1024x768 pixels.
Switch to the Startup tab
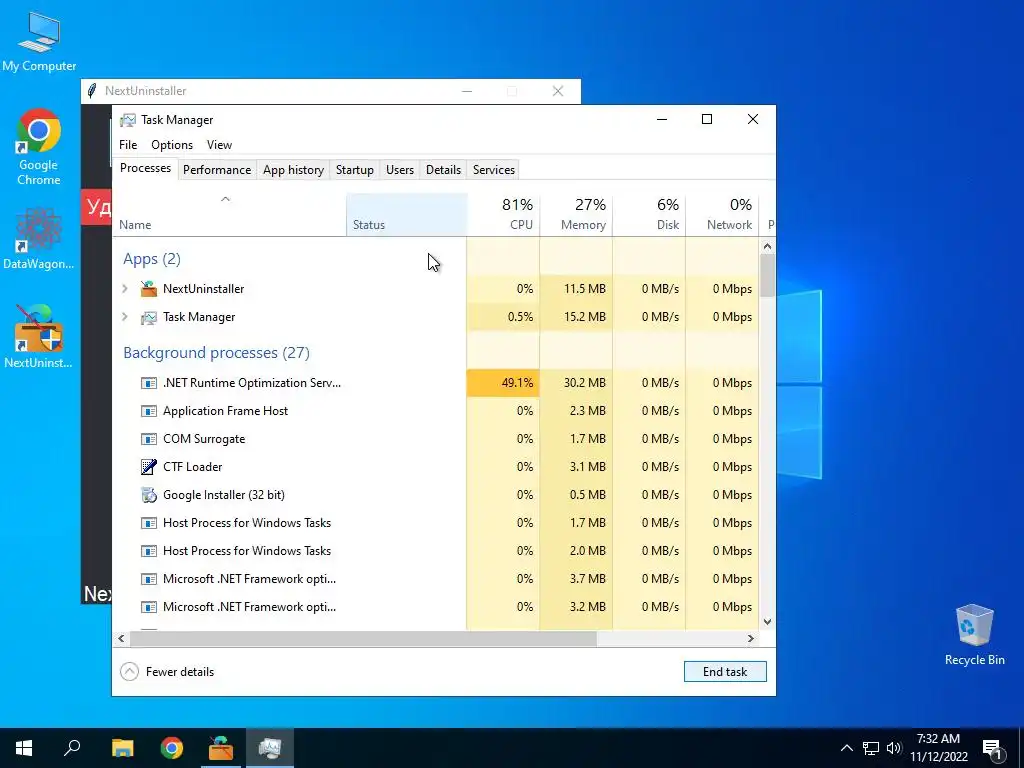pos(355,170)
